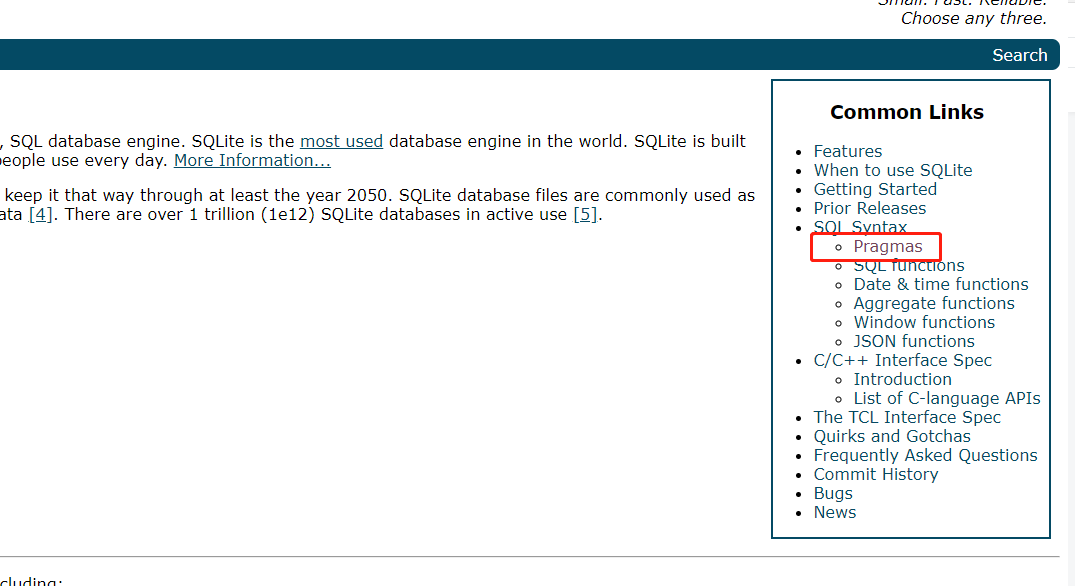Screen dimensions: 1075x586
Task: Open 'List of C-language APIs' link
Action: click(947, 399)
